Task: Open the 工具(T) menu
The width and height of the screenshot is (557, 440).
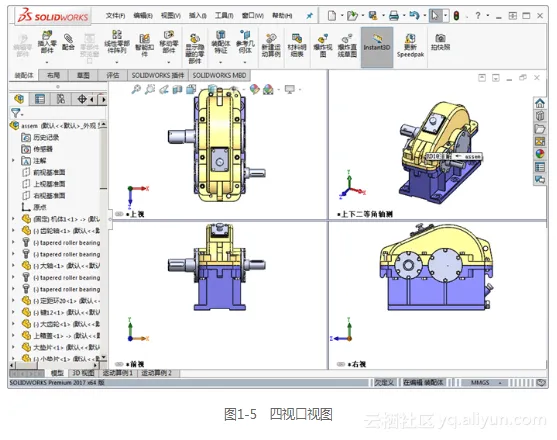Action: tap(224, 16)
